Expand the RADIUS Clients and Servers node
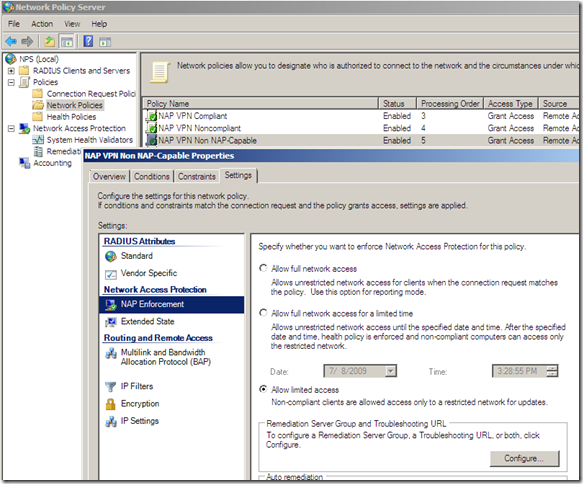583x484 pixels. pos(11,71)
